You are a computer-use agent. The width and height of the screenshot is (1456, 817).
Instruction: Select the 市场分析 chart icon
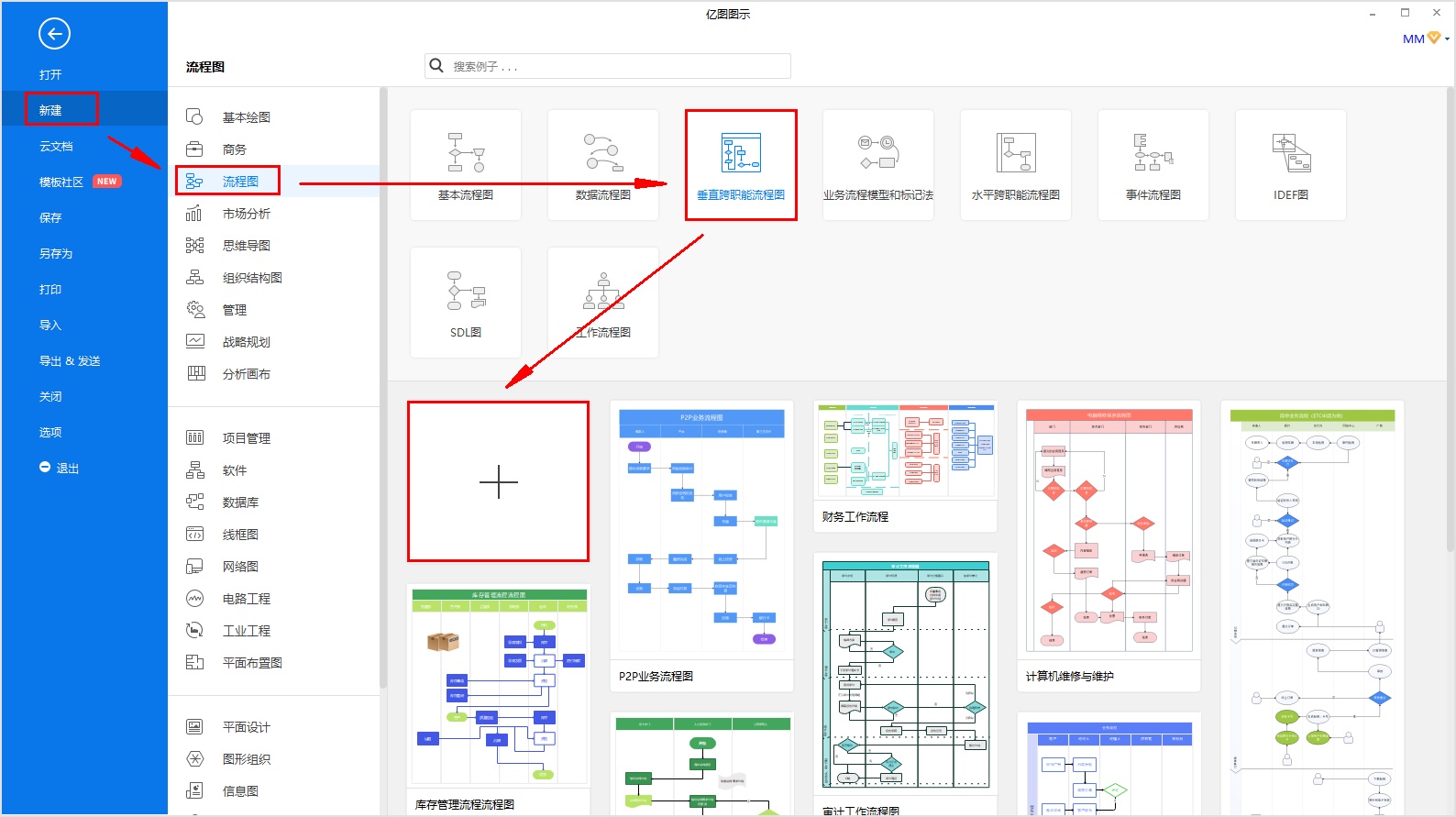click(194, 213)
